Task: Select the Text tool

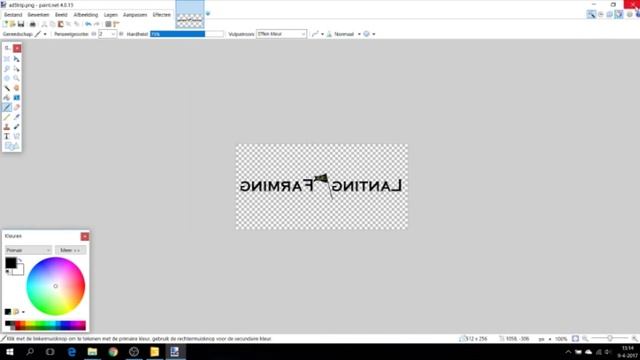Action: pos(7,137)
